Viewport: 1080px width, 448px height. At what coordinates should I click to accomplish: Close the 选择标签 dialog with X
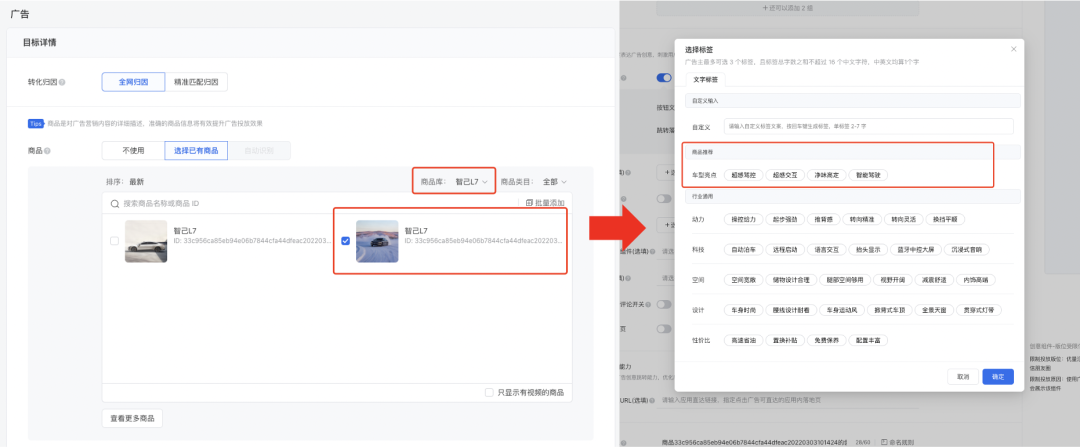click(1013, 49)
